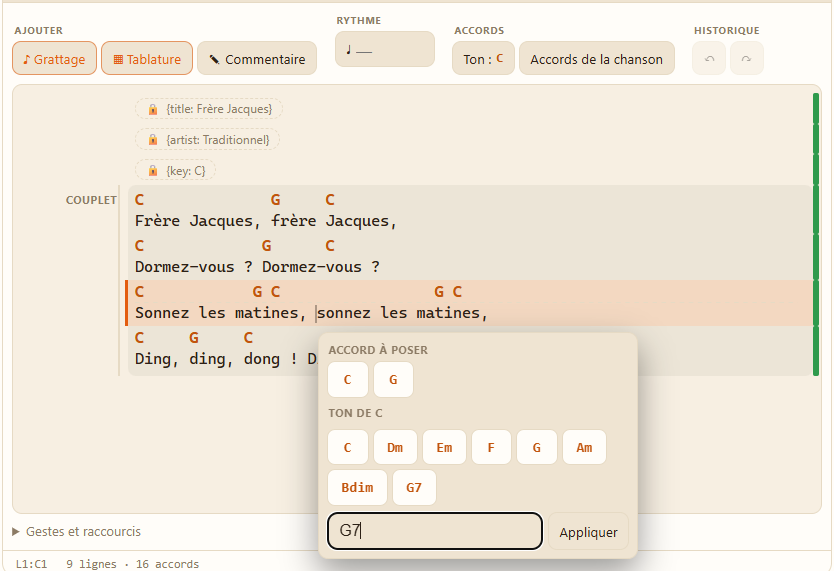834x571 pixels.
Task: Choose G under Accord à poser
Action: point(394,380)
